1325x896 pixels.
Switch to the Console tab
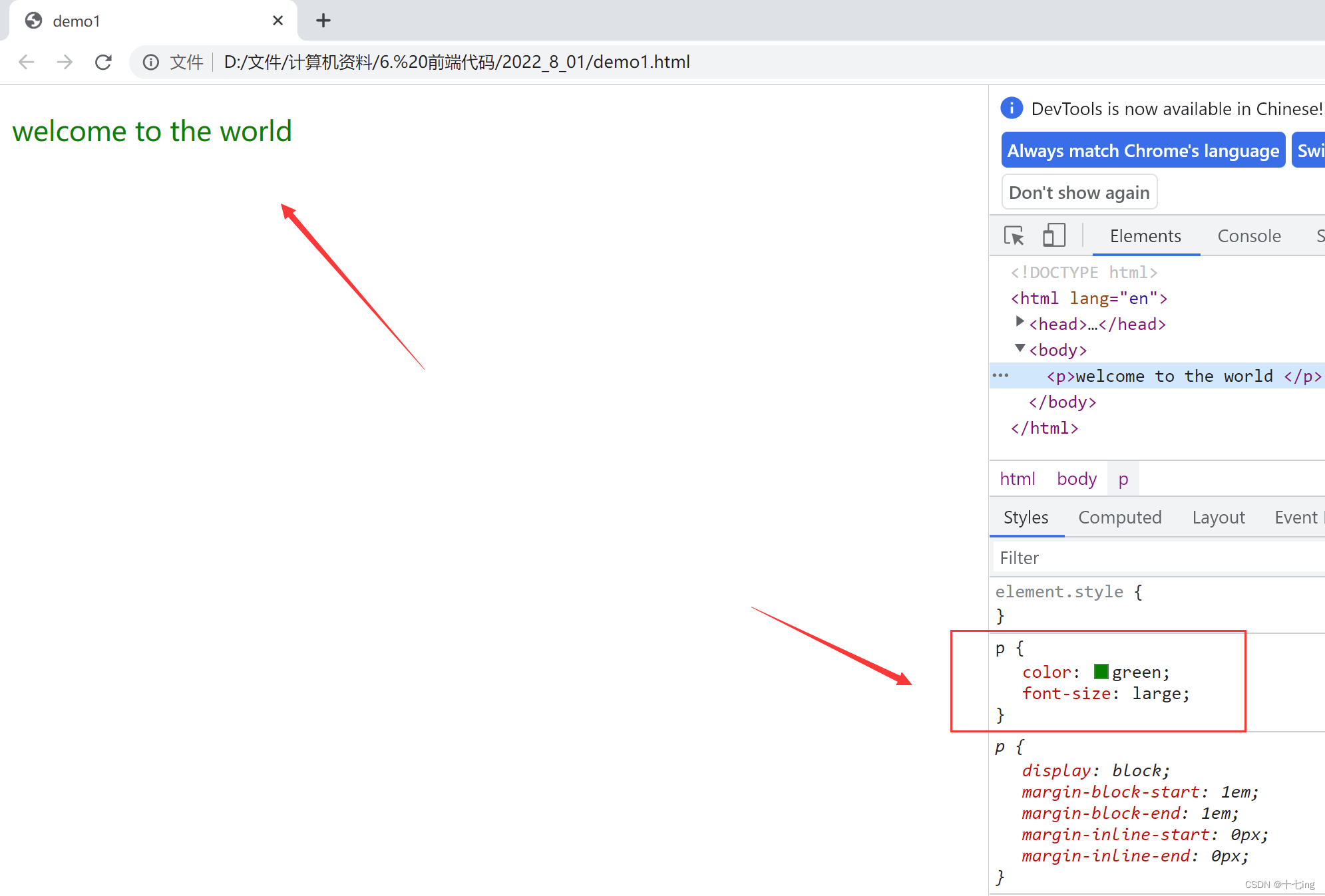click(x=1248, y=235)
